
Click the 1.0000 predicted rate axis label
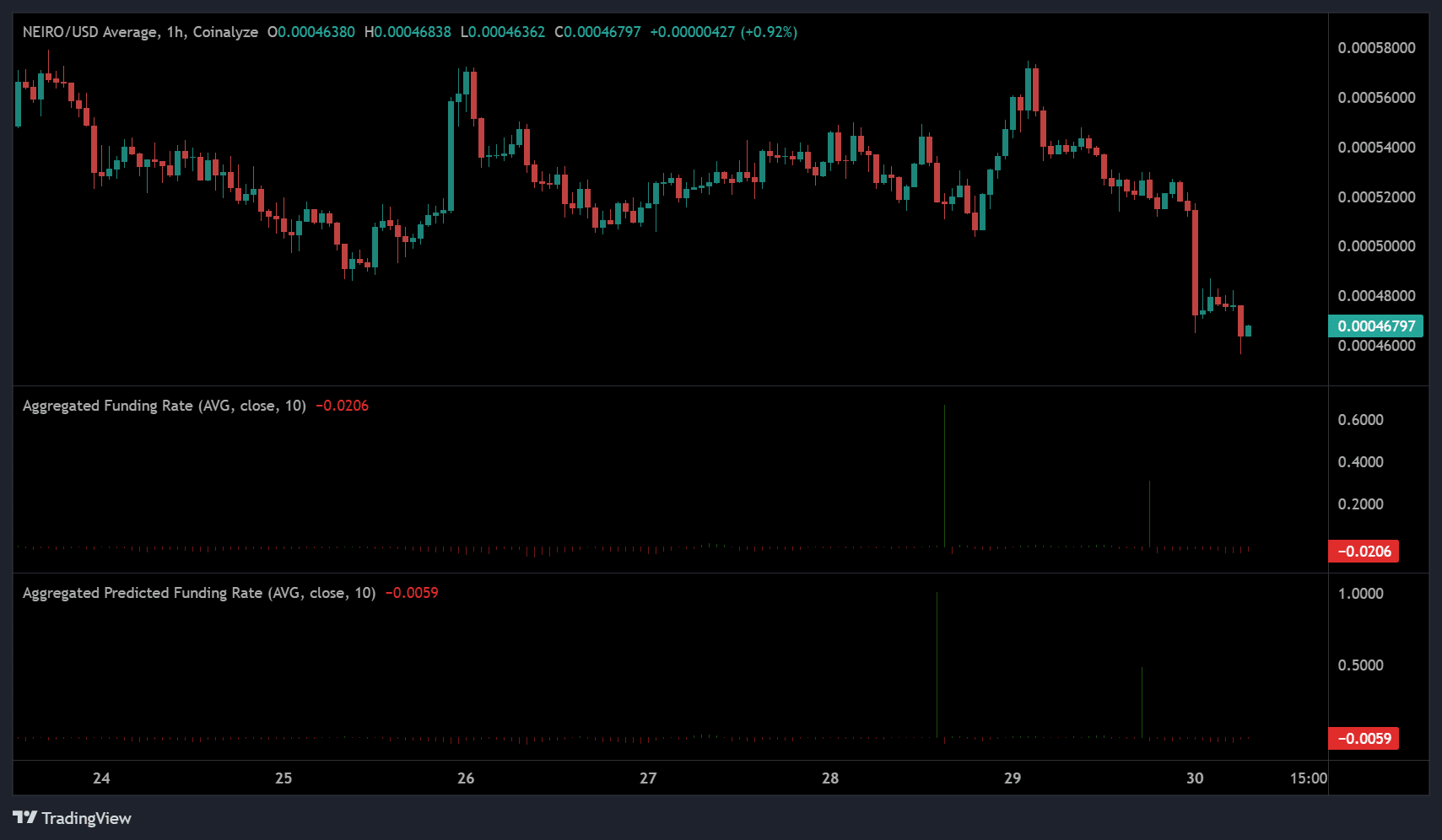pos(1360,594)
